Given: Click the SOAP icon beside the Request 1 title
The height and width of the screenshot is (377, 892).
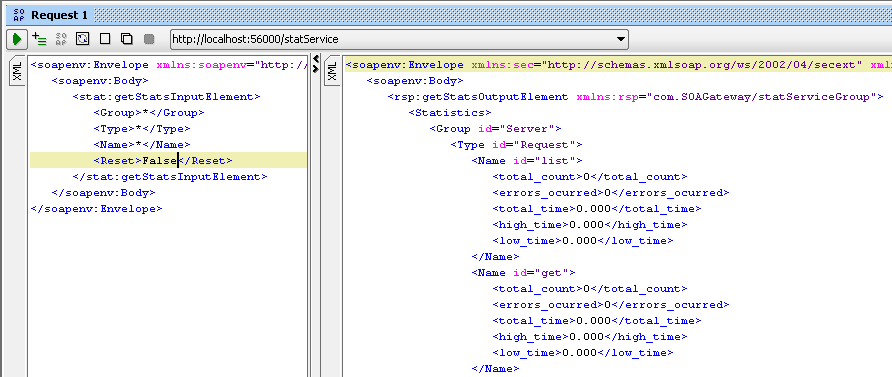Looking at the screenshot, I should click(x=18, y=15).
